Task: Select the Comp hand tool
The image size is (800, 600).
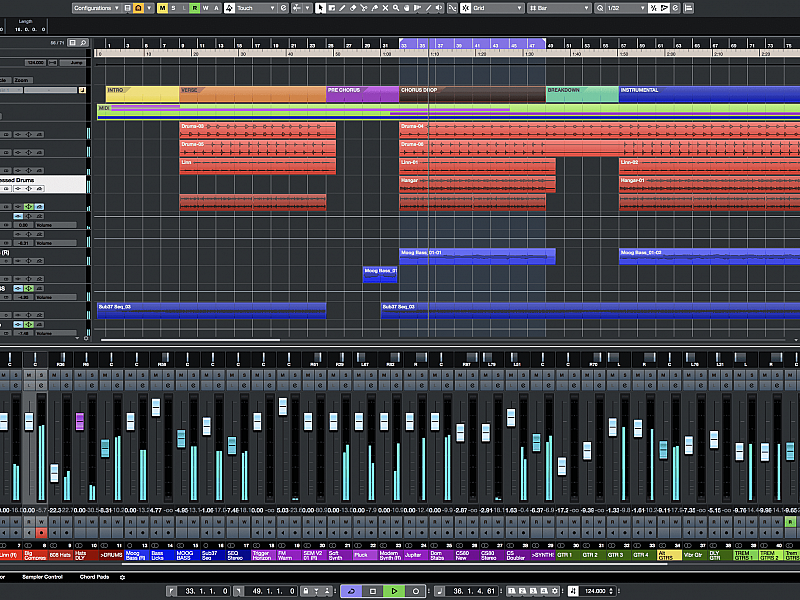Action: pyautogui.click(x=407, y=8)
